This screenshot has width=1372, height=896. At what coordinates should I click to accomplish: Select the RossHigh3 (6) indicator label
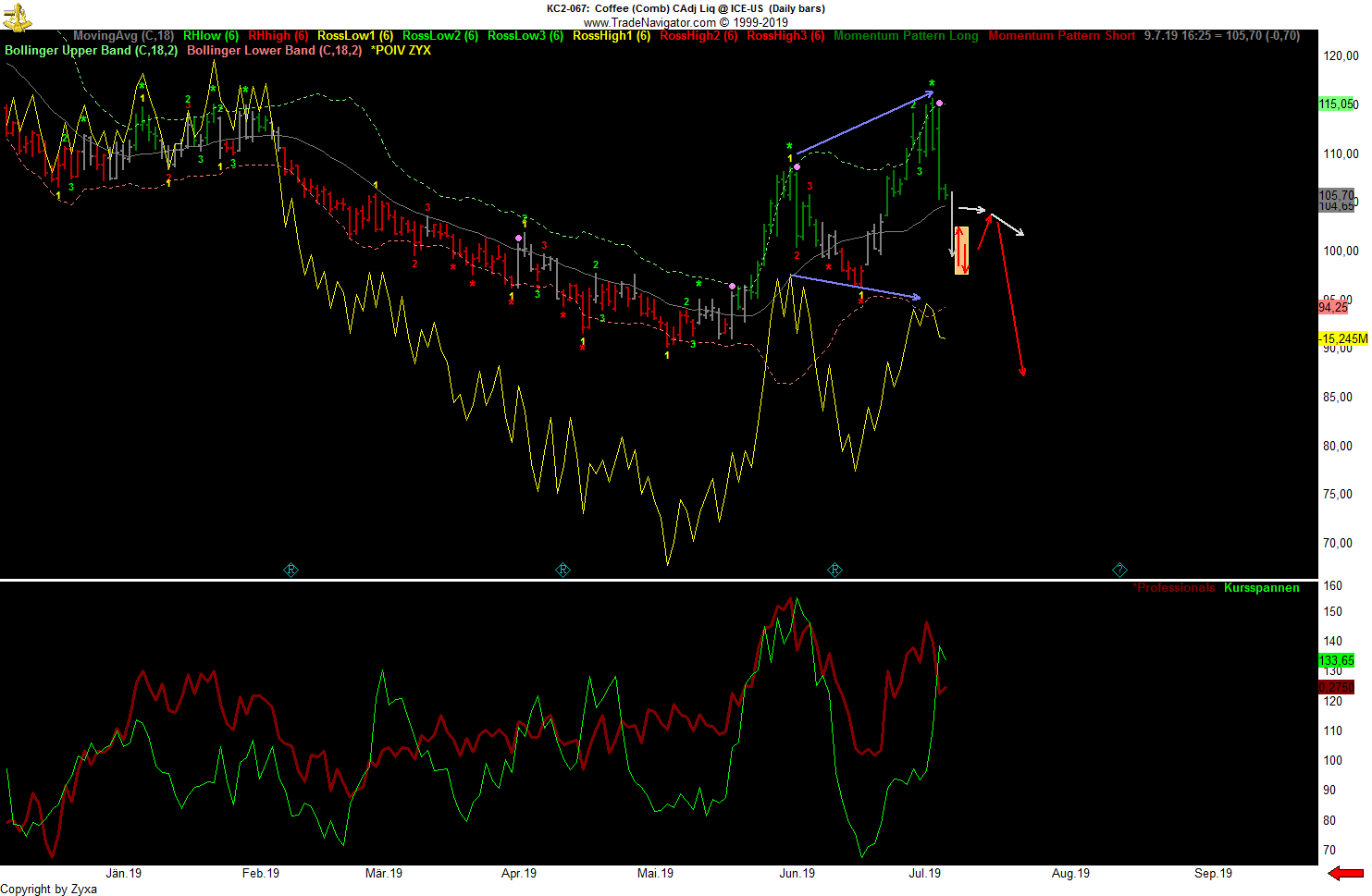click(785, 36)
